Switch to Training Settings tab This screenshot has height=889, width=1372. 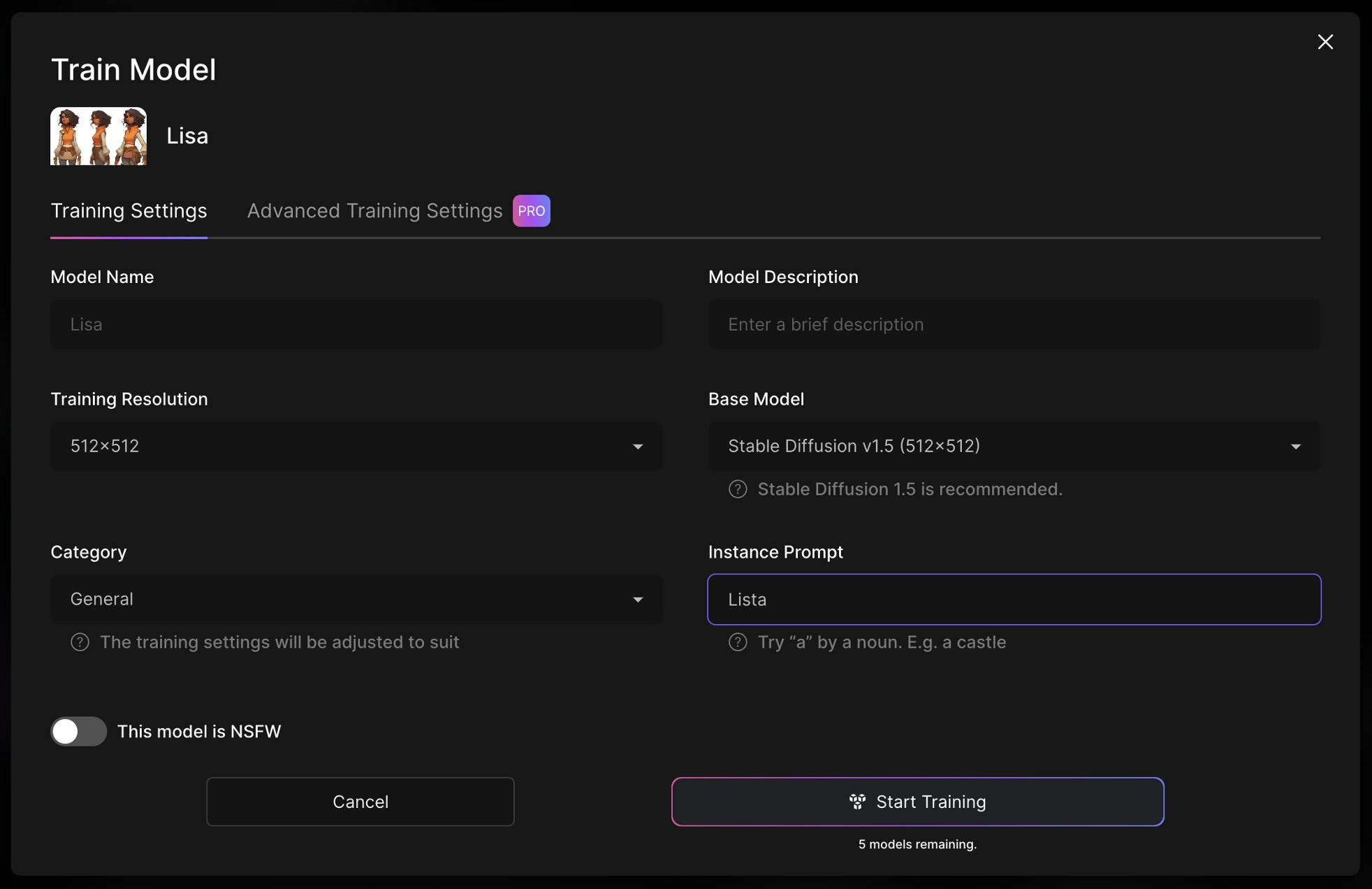tap(129, 211)
